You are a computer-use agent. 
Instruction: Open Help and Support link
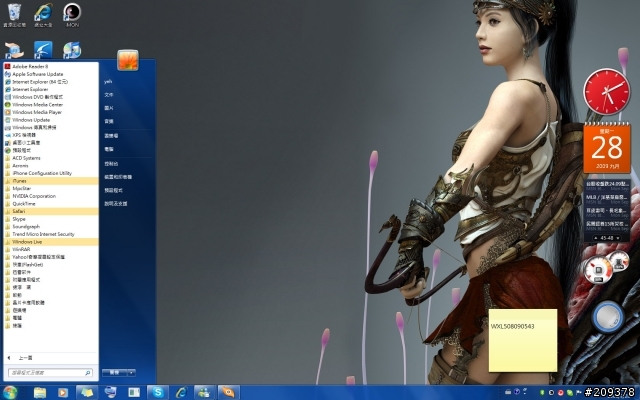[116, 203]
